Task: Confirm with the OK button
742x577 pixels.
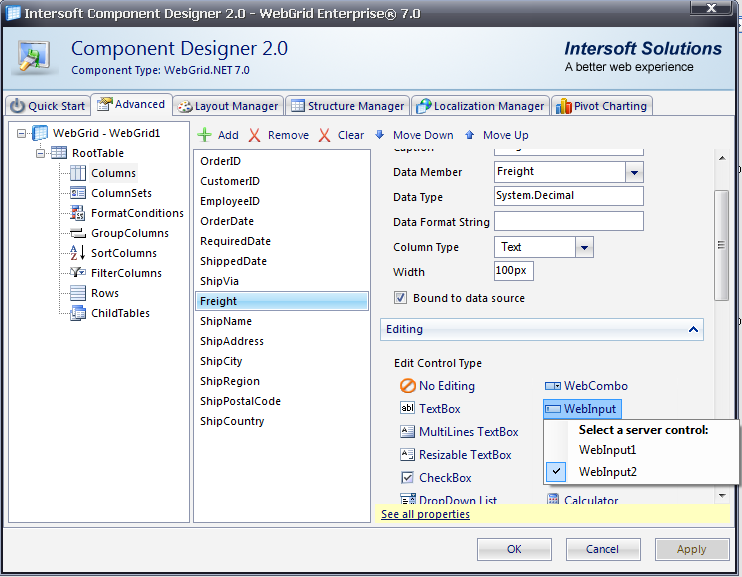Action: (x=514, y=549)
